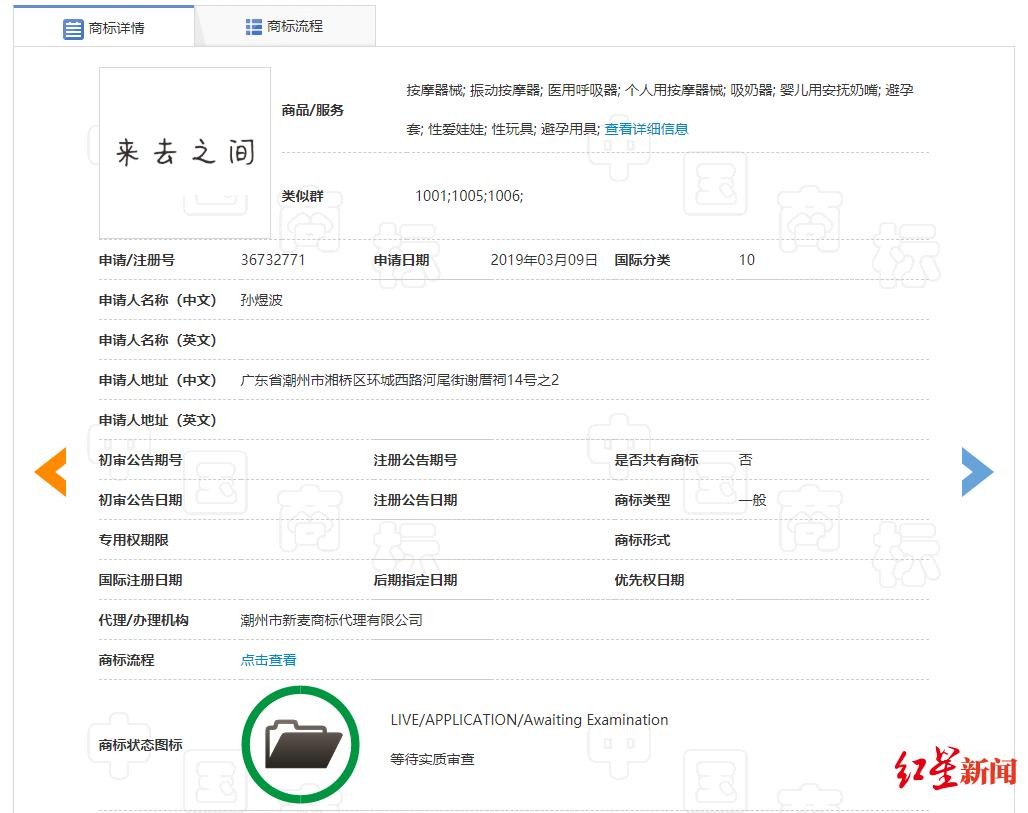This screenshot has height=813, width=1028.
Task: Click the agency name 潮州市新麦商标代理有限公司
Action: 331,620
